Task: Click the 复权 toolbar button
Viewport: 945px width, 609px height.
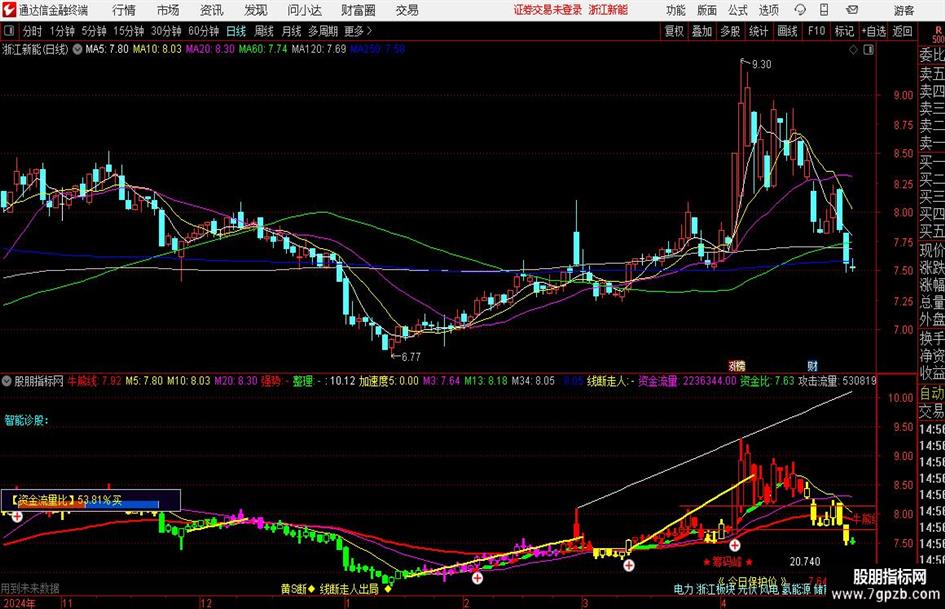Action: (674, 31)
